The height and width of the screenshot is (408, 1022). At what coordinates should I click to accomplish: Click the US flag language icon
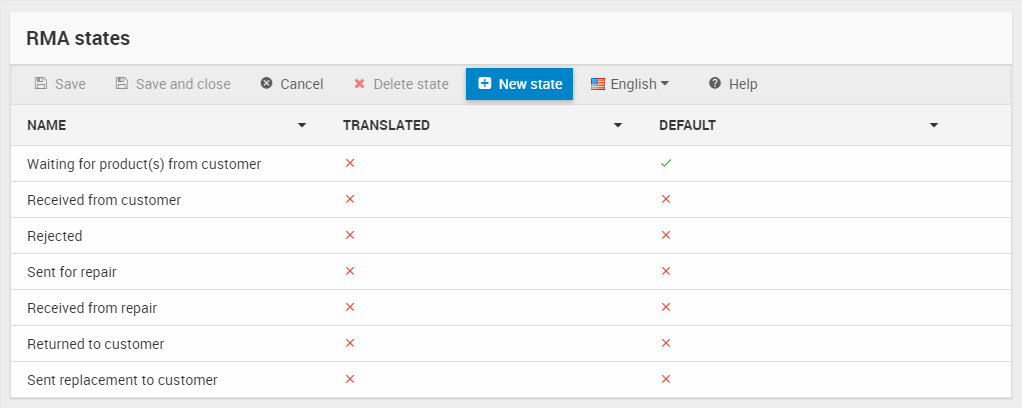coord(598,84)
